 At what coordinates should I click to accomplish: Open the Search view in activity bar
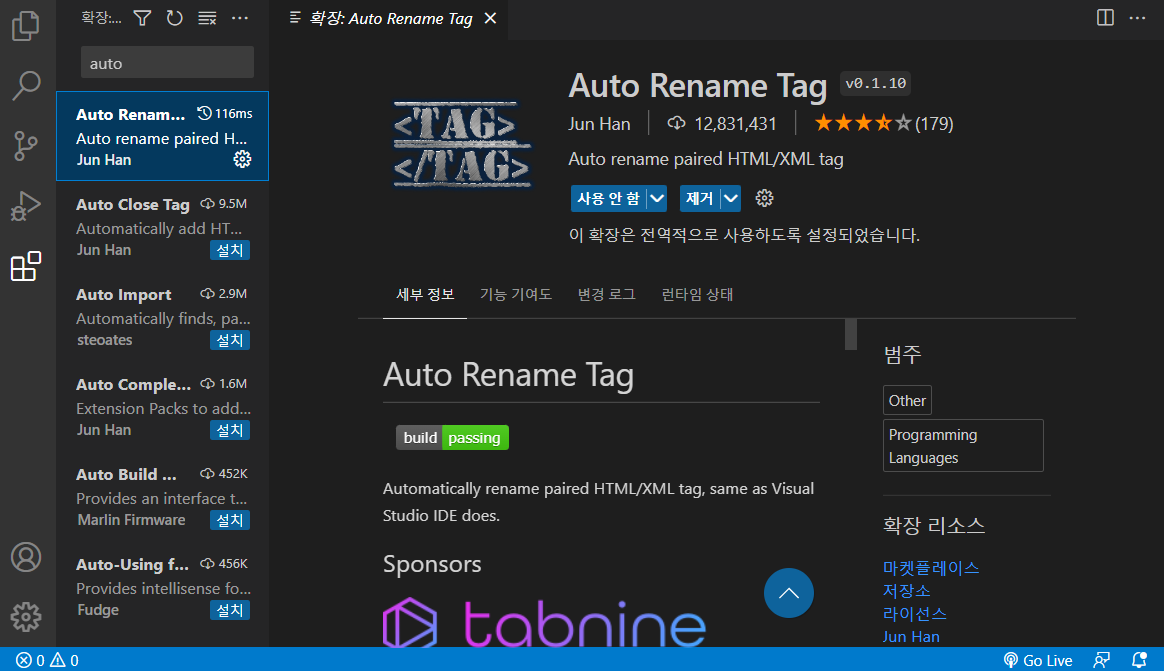click(26, 85)
